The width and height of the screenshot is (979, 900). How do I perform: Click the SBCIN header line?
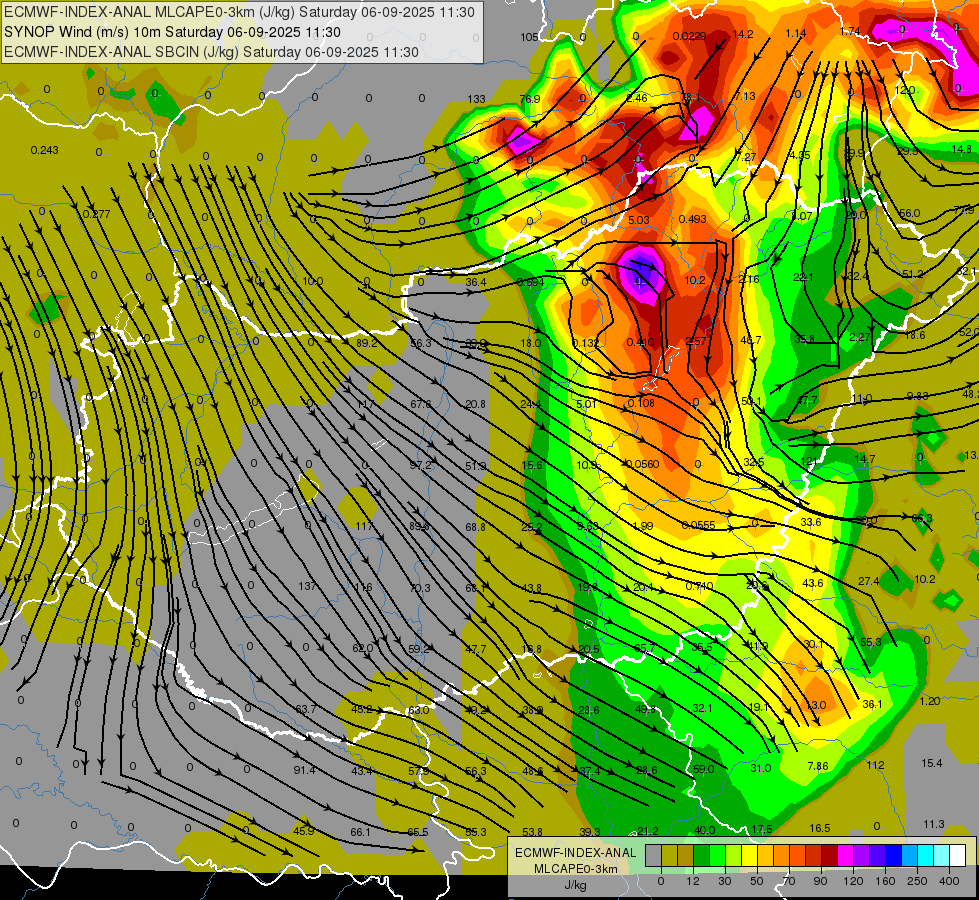pos(211,52)
